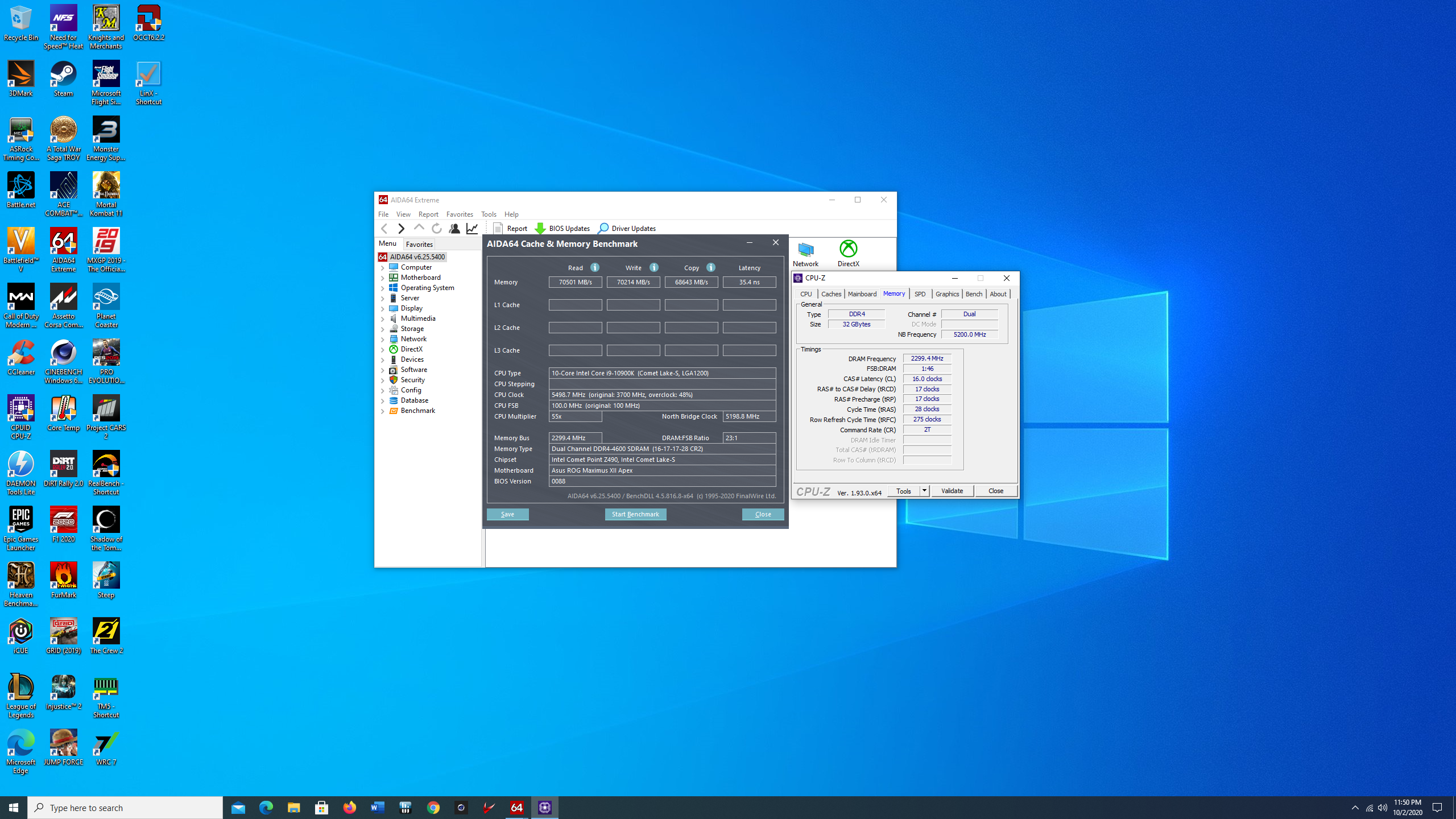1456x819 pixels.
Task: Open the AIDA64 user/favorites manager icon
Action: (454, 228)
